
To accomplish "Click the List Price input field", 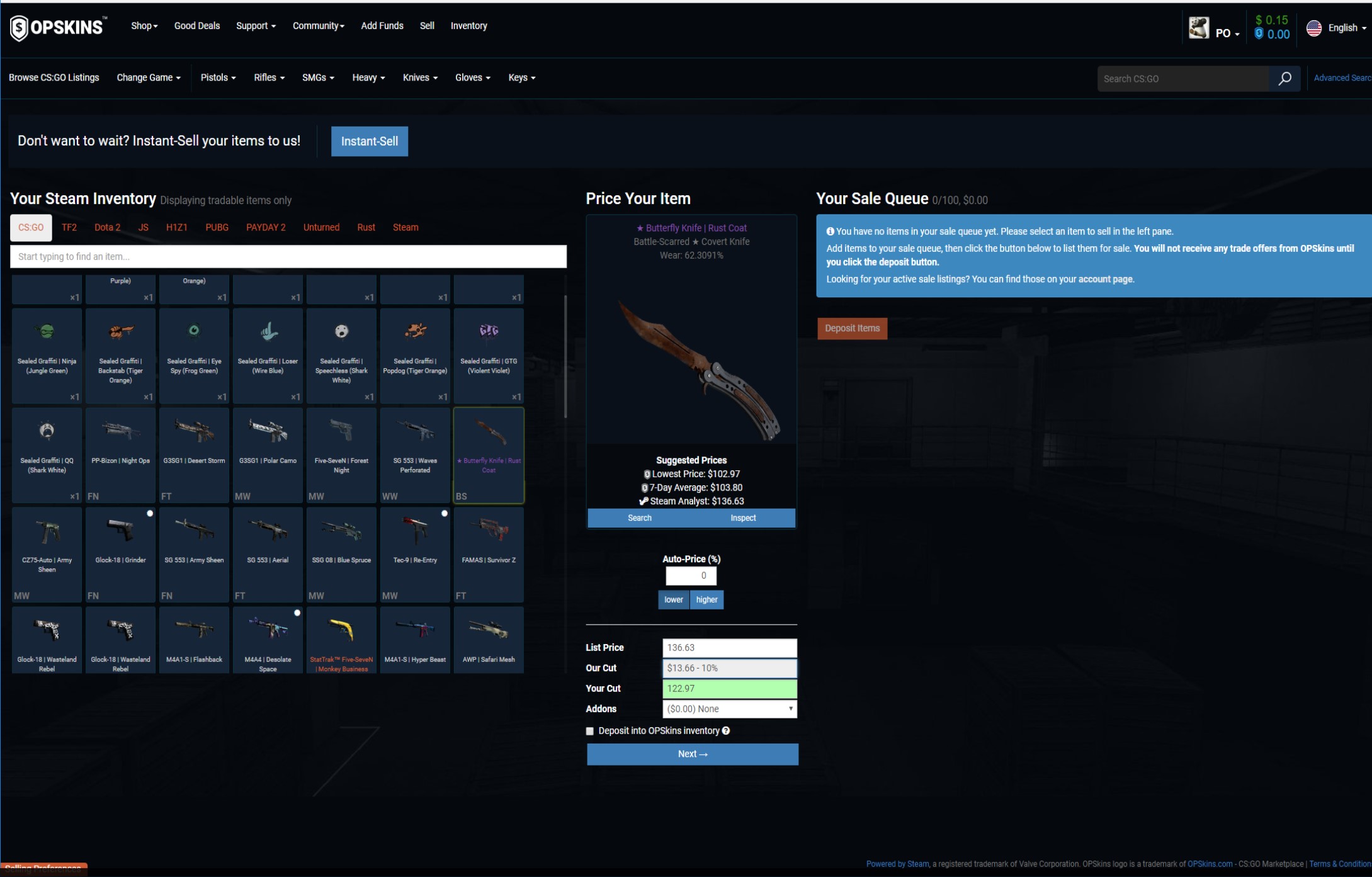I will [729, 648].
